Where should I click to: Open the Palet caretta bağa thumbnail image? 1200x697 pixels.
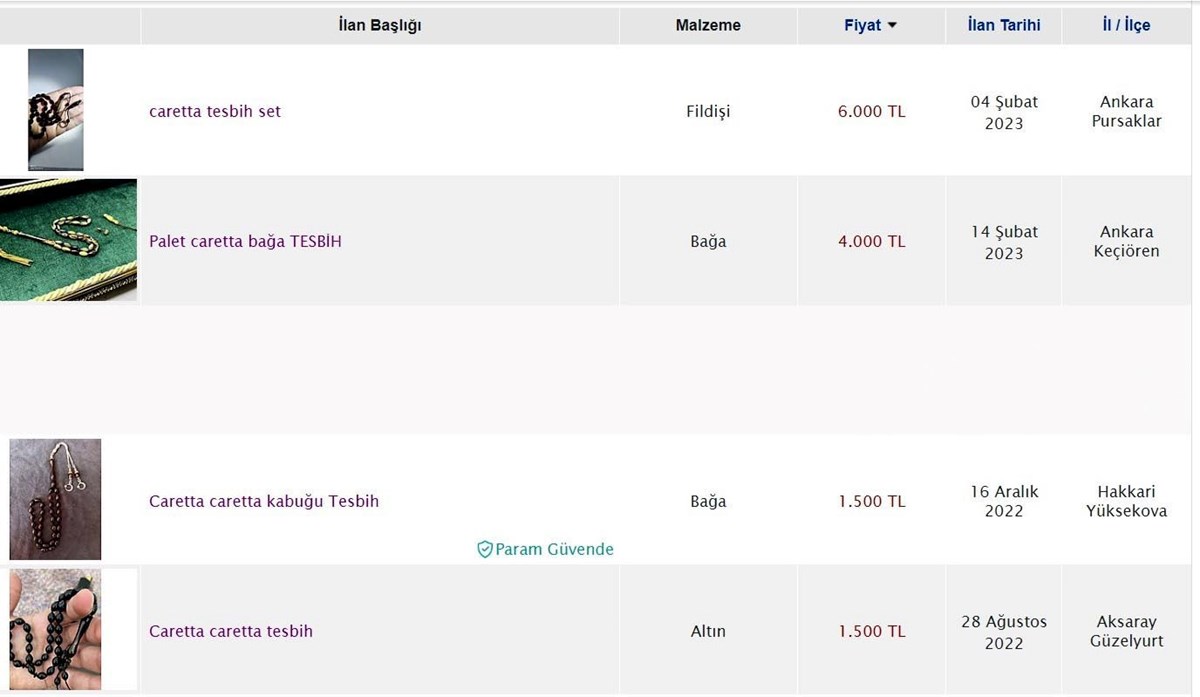pos(68,240)
